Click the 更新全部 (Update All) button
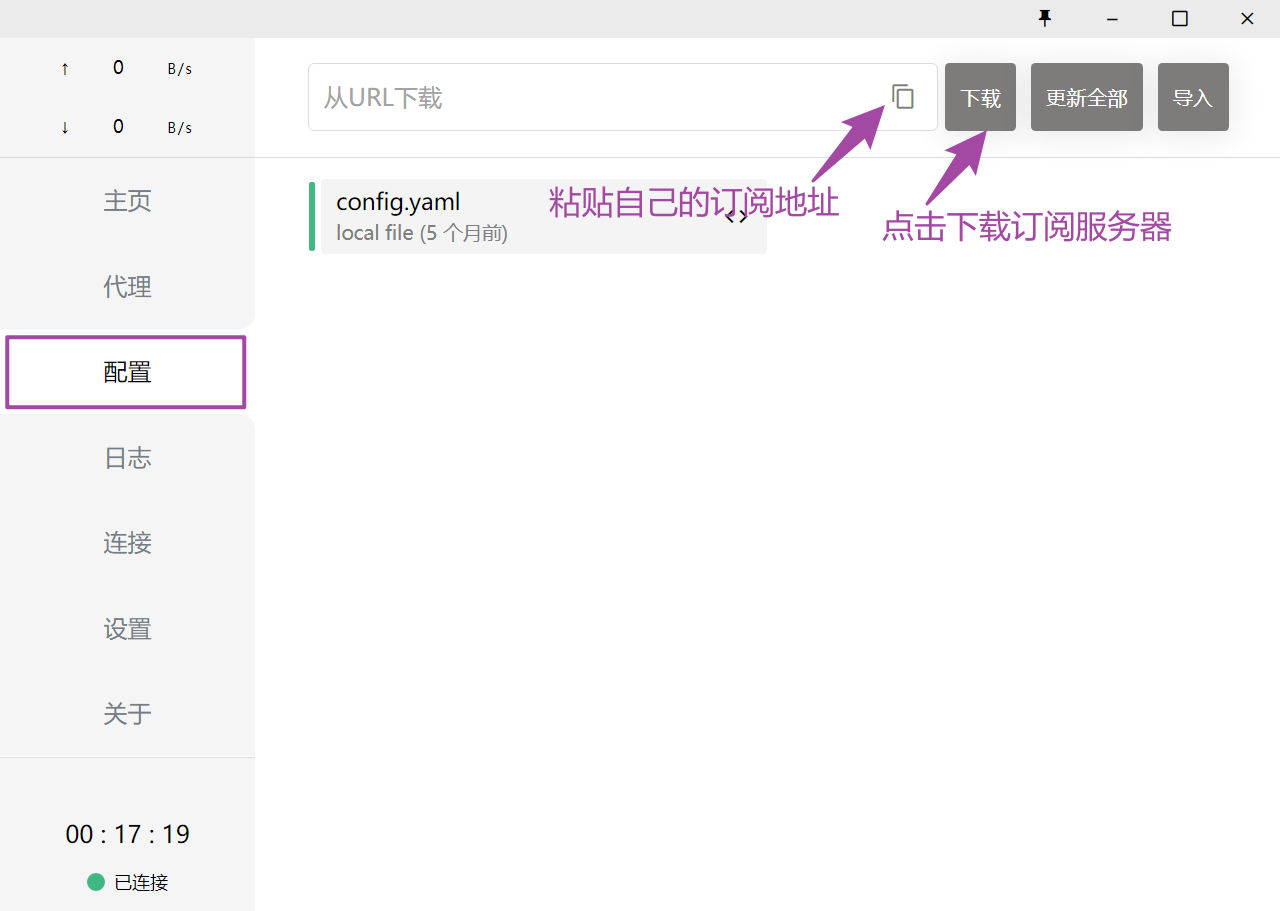1280x911 pixels. click(1086, 97)
